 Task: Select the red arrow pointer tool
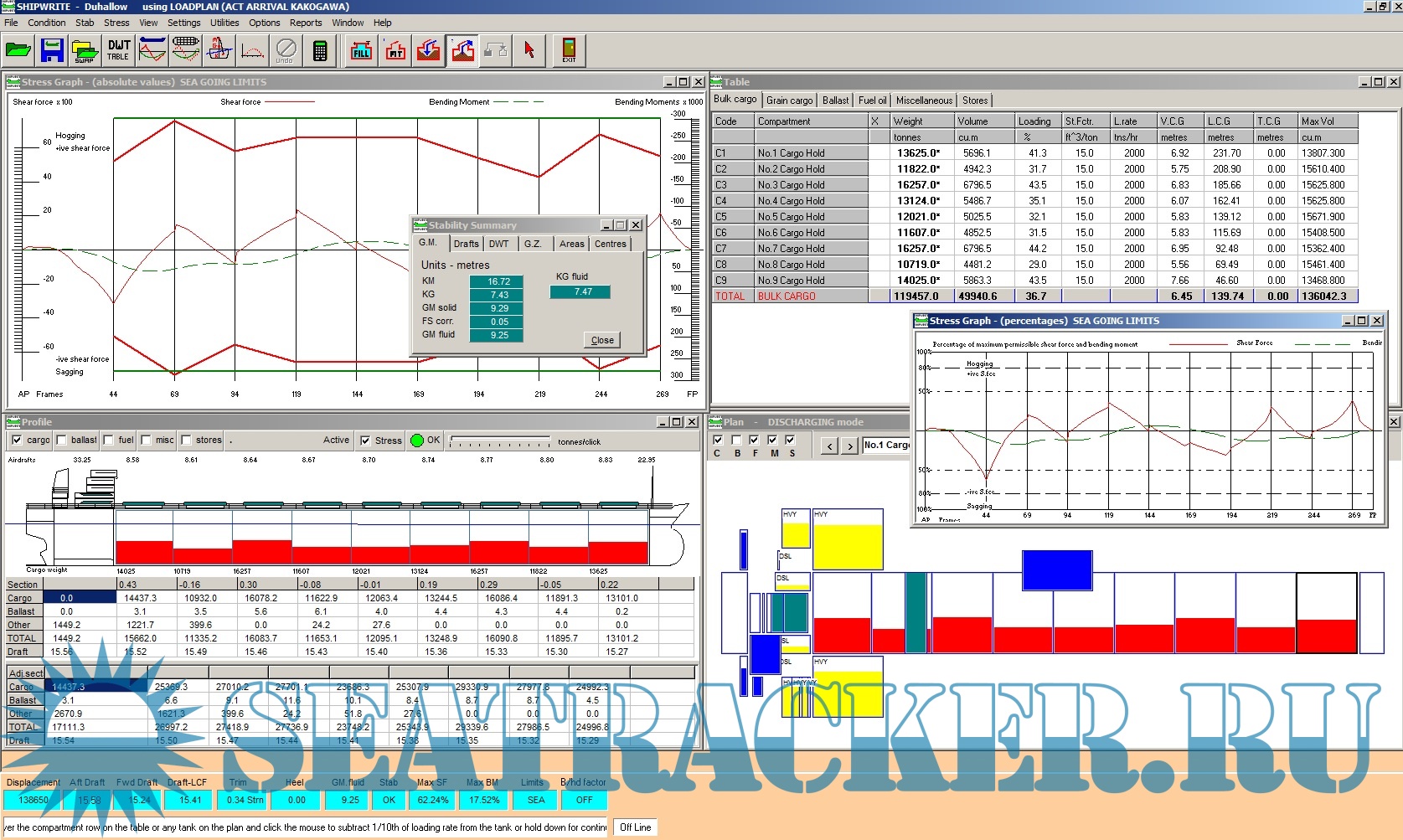click(529, 50)
